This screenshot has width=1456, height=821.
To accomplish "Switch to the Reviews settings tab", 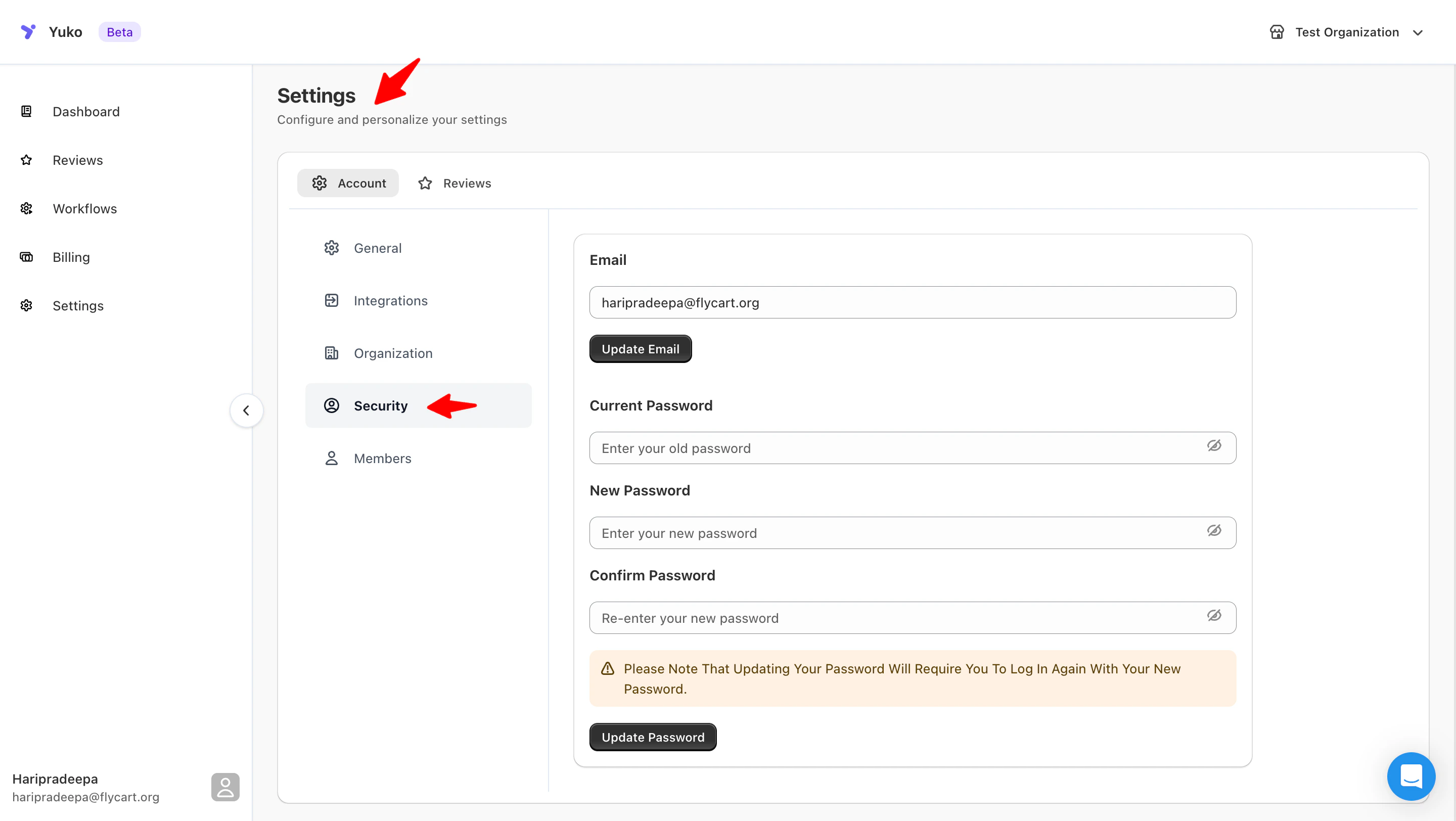I will pyautogui.click(x=455, y=183).
